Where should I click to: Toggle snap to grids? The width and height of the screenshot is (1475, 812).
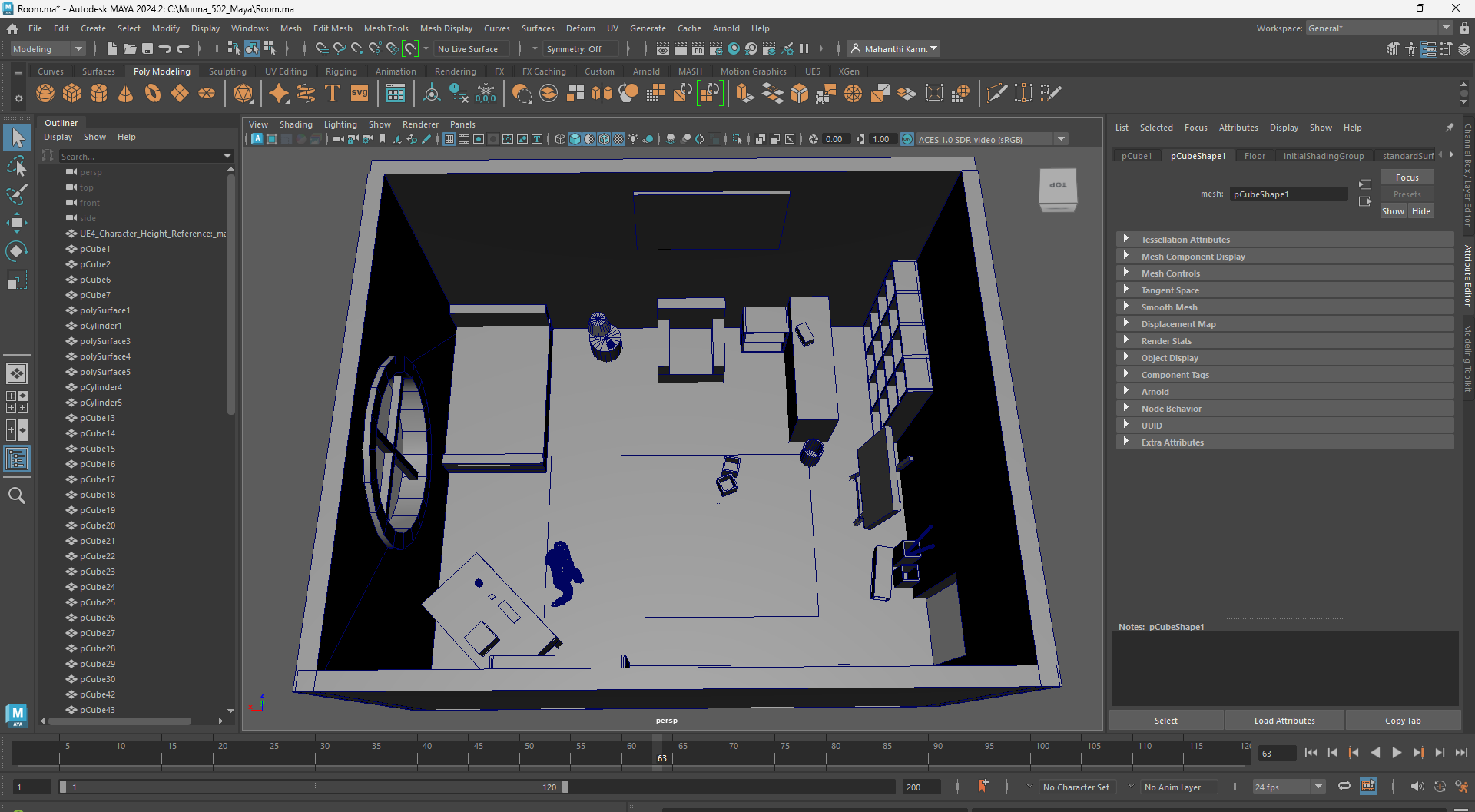(x=321, y=49)
